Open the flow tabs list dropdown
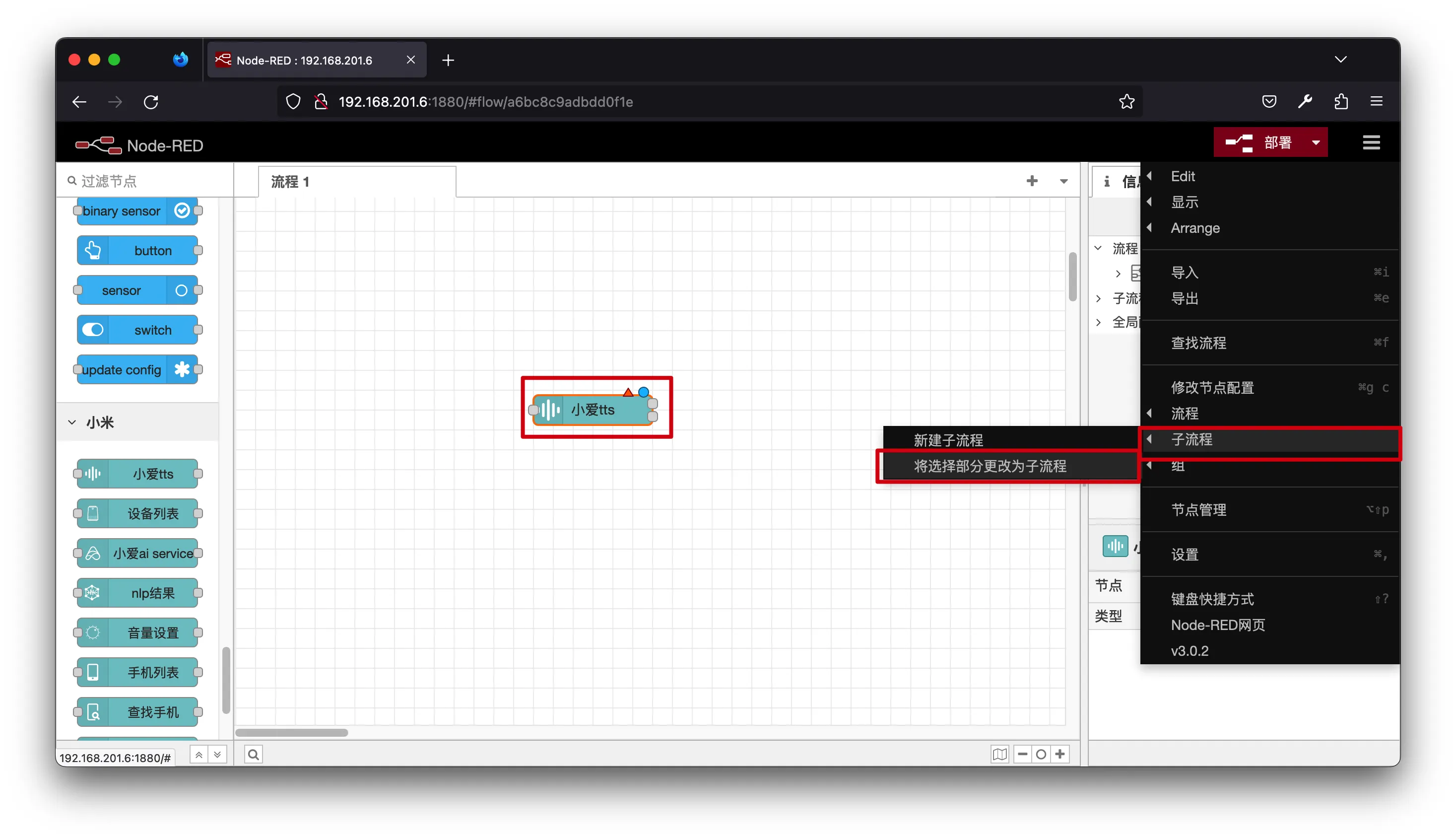This screenshot has height=840, width=1456. click(1063, 181)
